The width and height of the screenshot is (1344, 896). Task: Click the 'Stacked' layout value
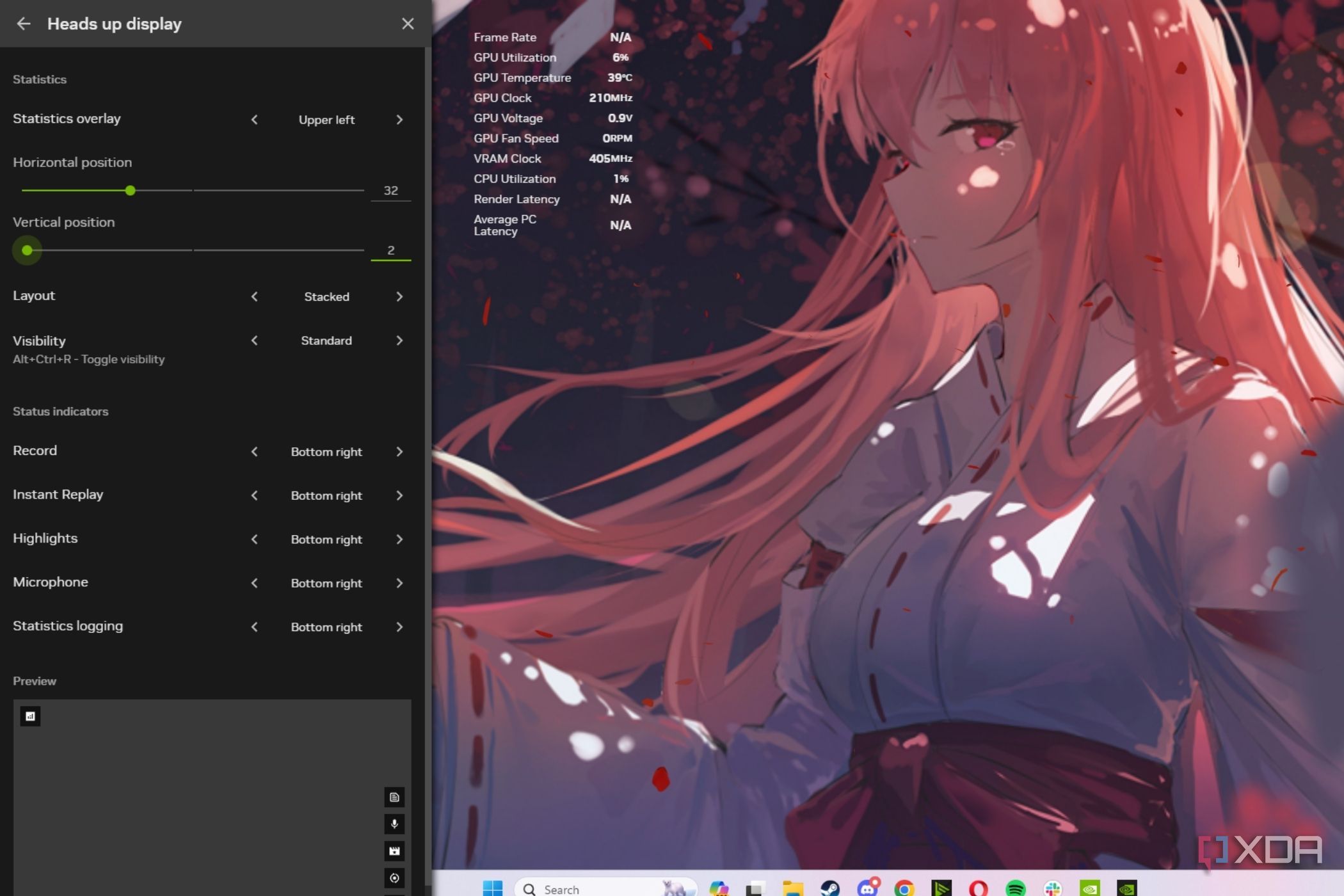coord(326,296)
